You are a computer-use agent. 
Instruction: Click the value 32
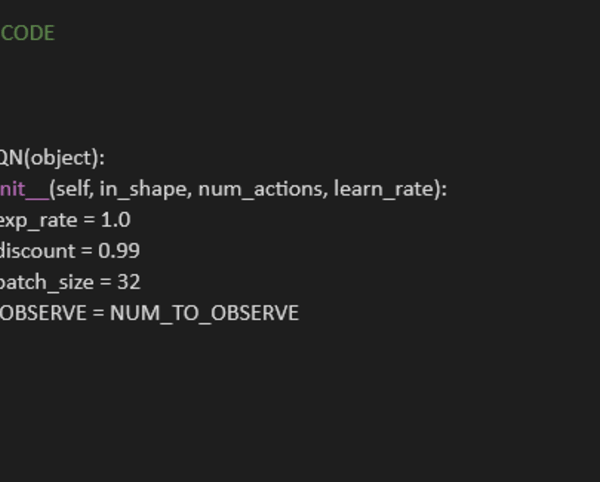128,282
